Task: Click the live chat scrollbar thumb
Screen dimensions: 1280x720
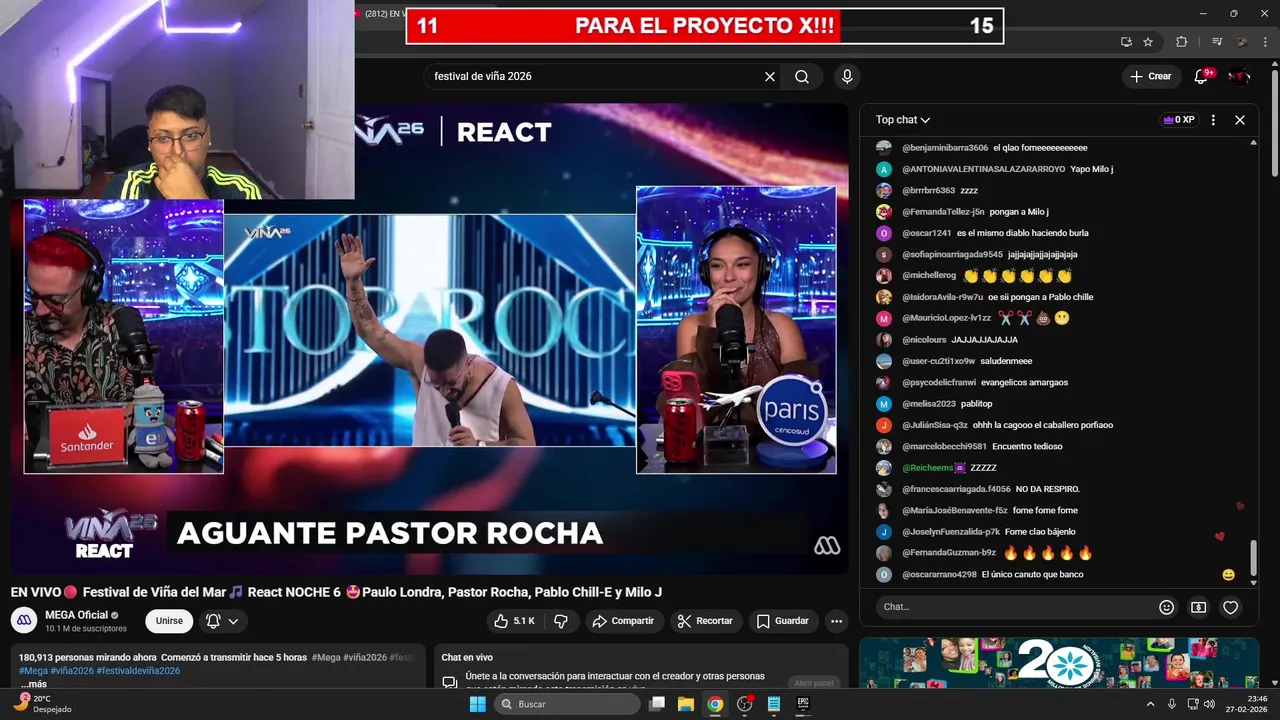Action: click(x=1254, y=557)
